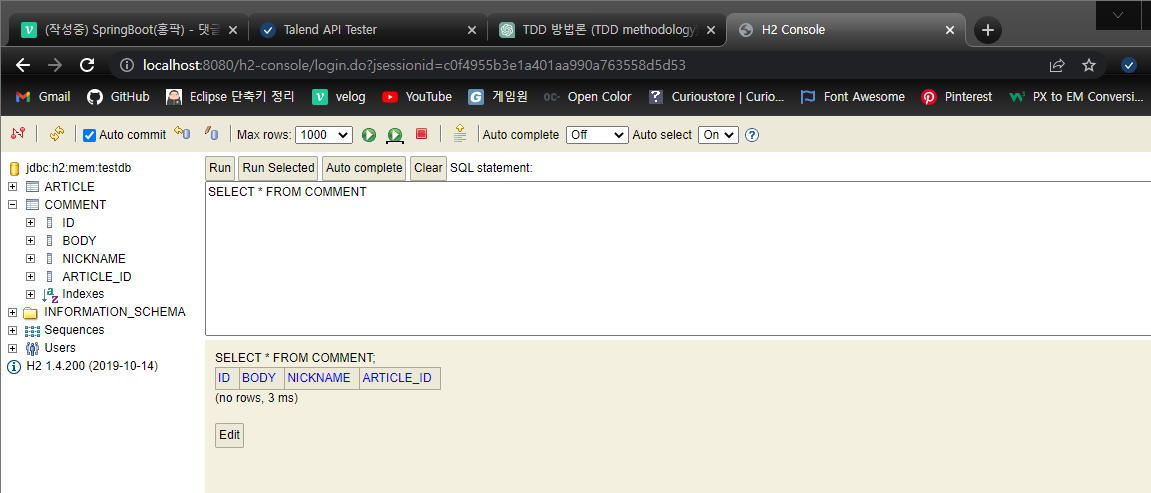Click the Edit button below results

229,435
